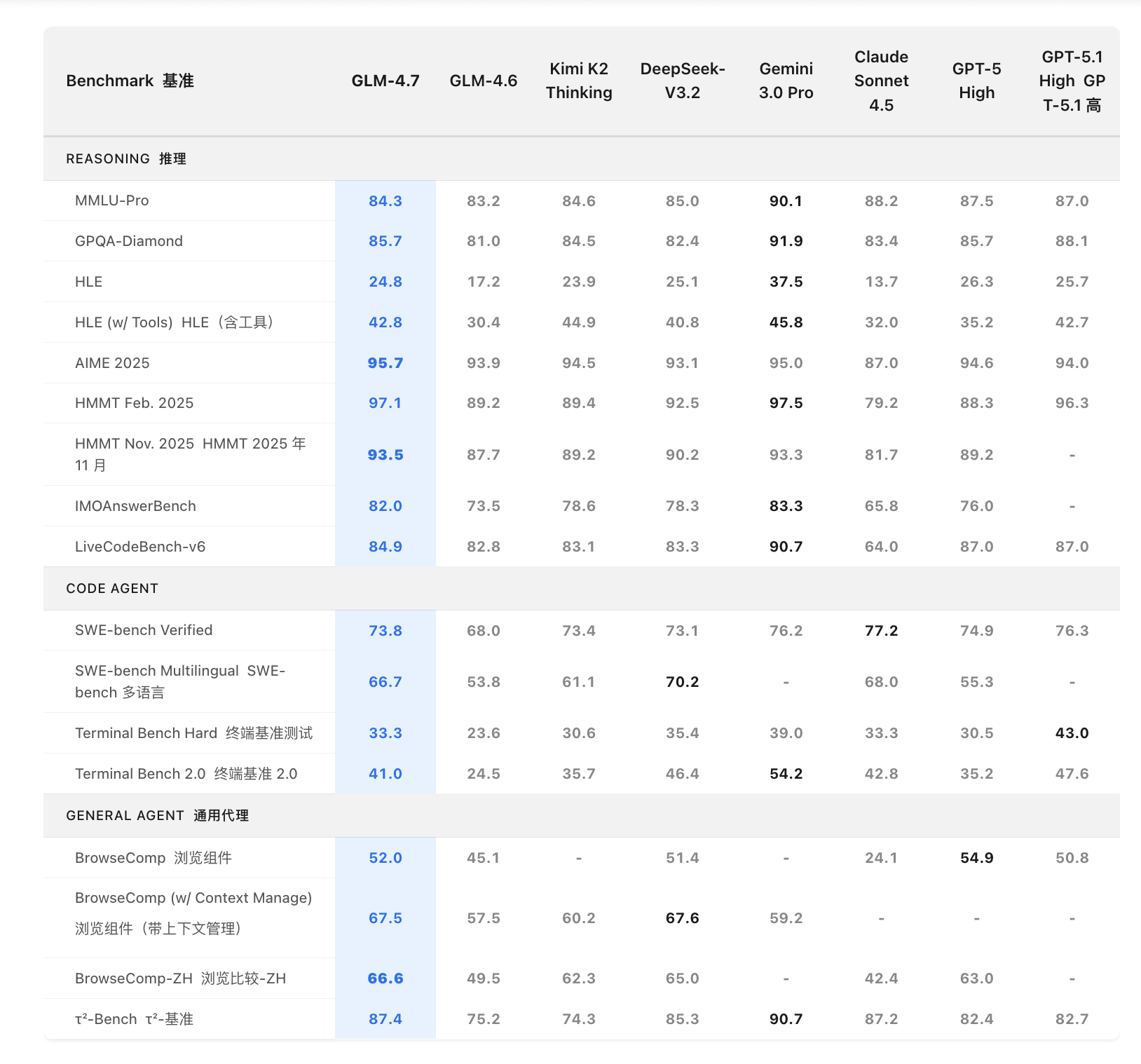
Task: Select GPT-5.1 High score 88.1 for GPQA-Diamond
Action: click(1072, 241)
